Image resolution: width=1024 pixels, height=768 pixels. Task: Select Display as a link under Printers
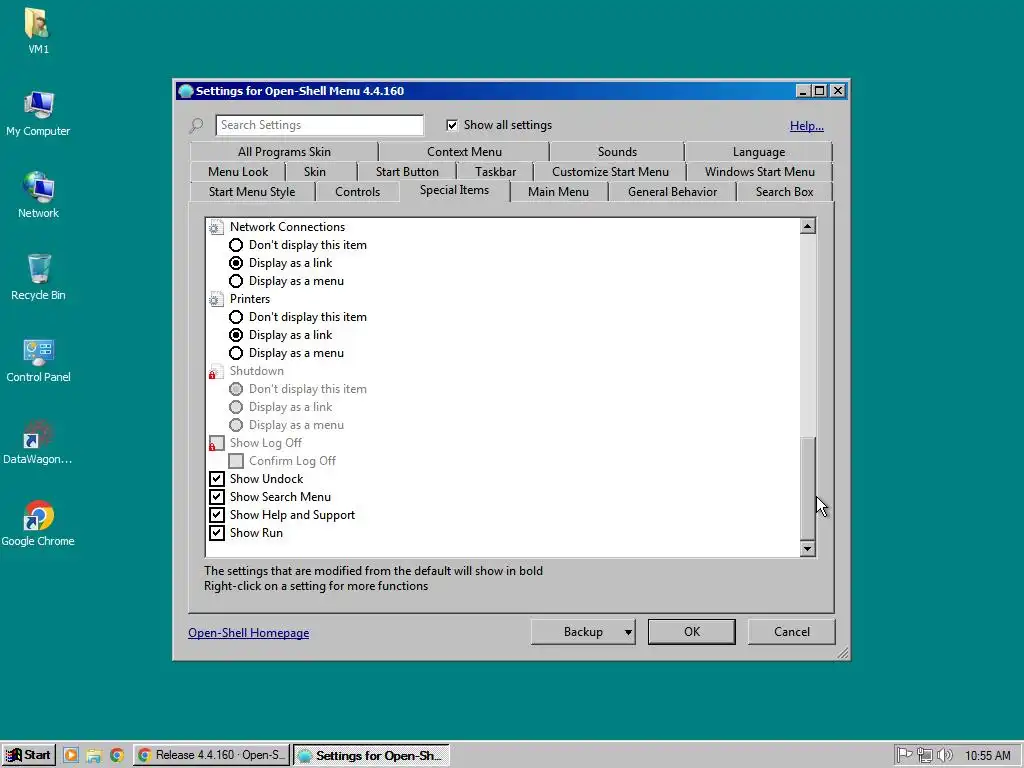[x=236, y=335]
